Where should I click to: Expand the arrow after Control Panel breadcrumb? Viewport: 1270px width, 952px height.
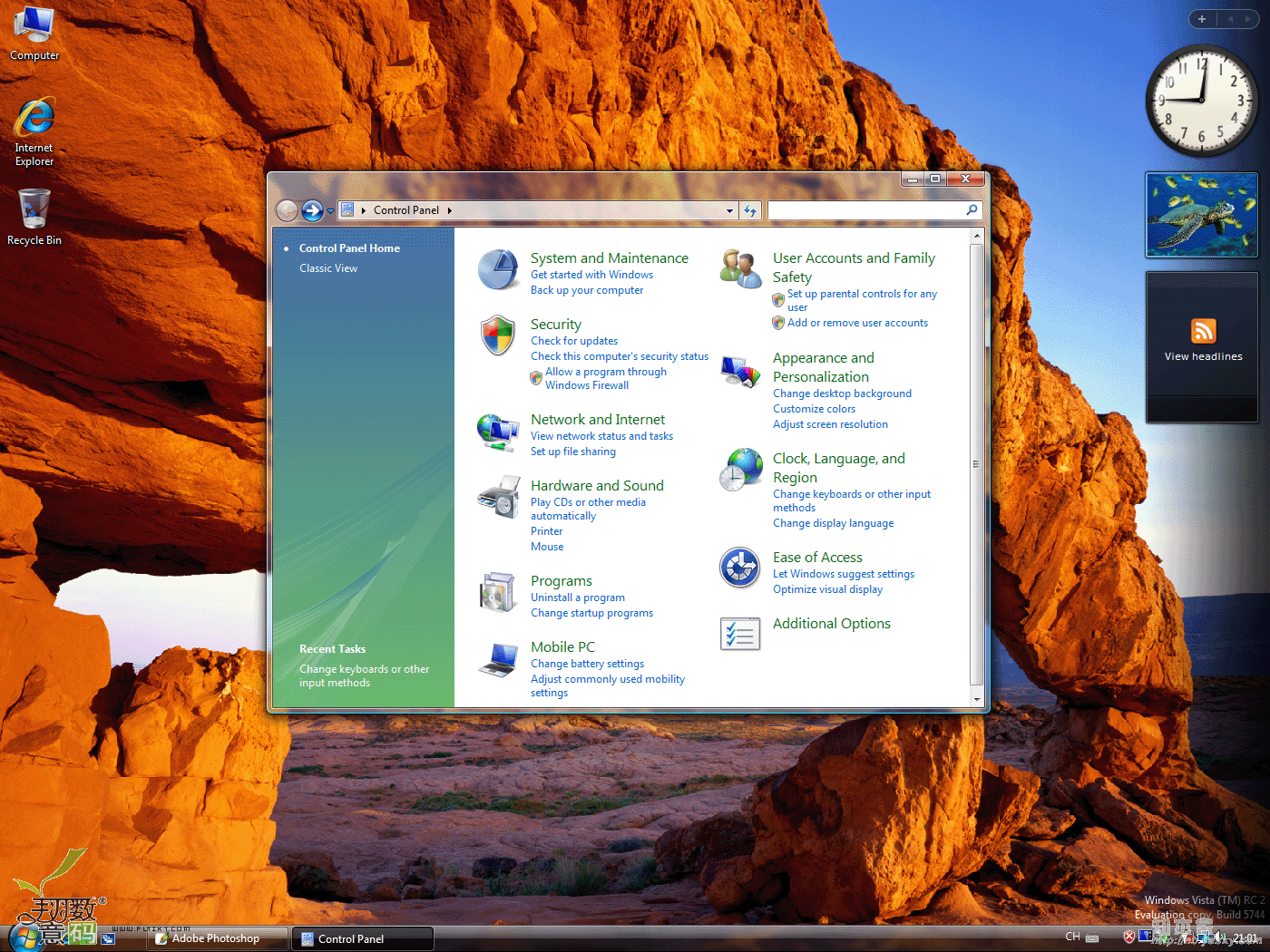click(x=449, y=210)
